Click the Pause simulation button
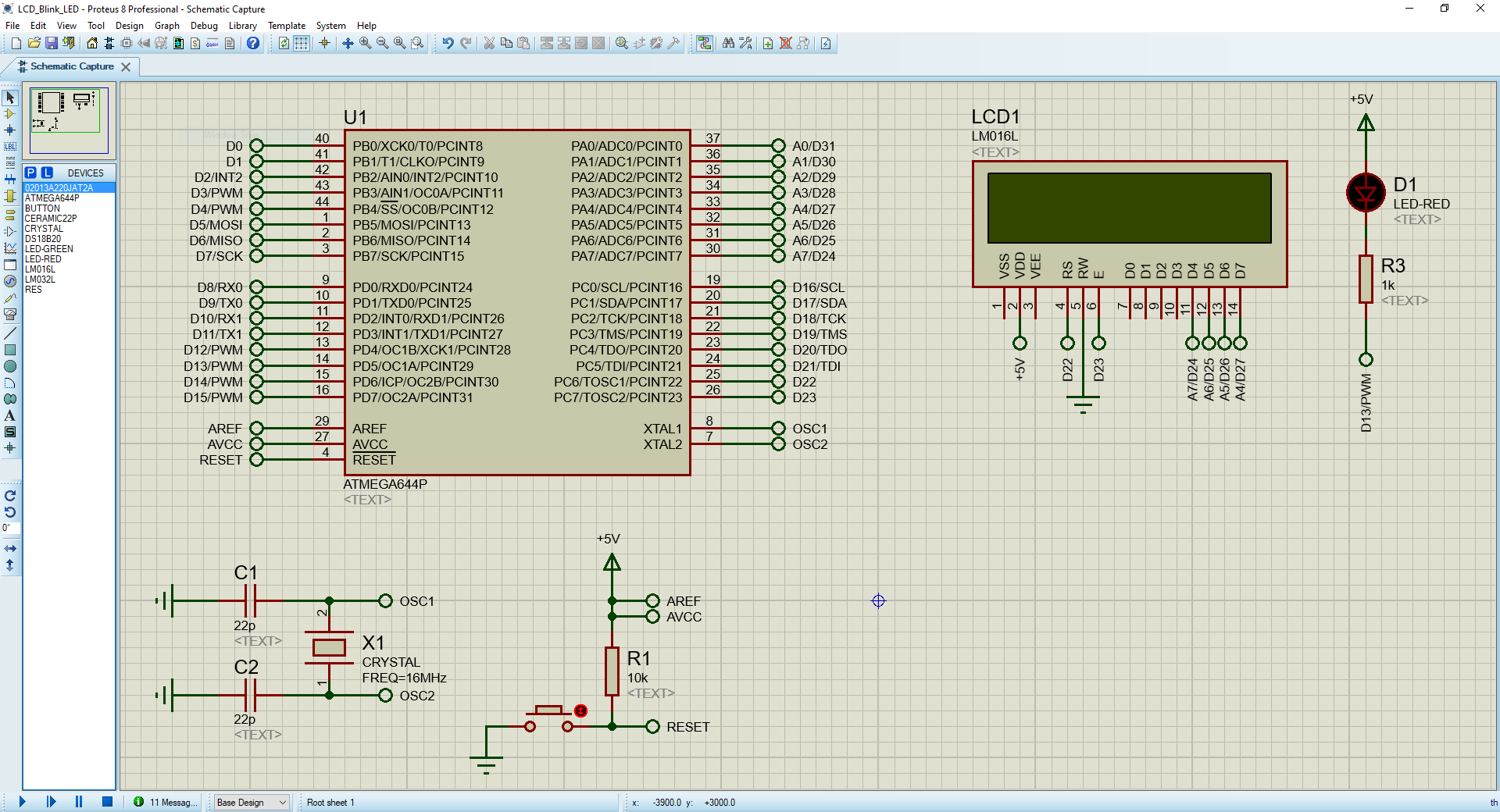Screen dimensions: 1500x812 coord(79,802)
